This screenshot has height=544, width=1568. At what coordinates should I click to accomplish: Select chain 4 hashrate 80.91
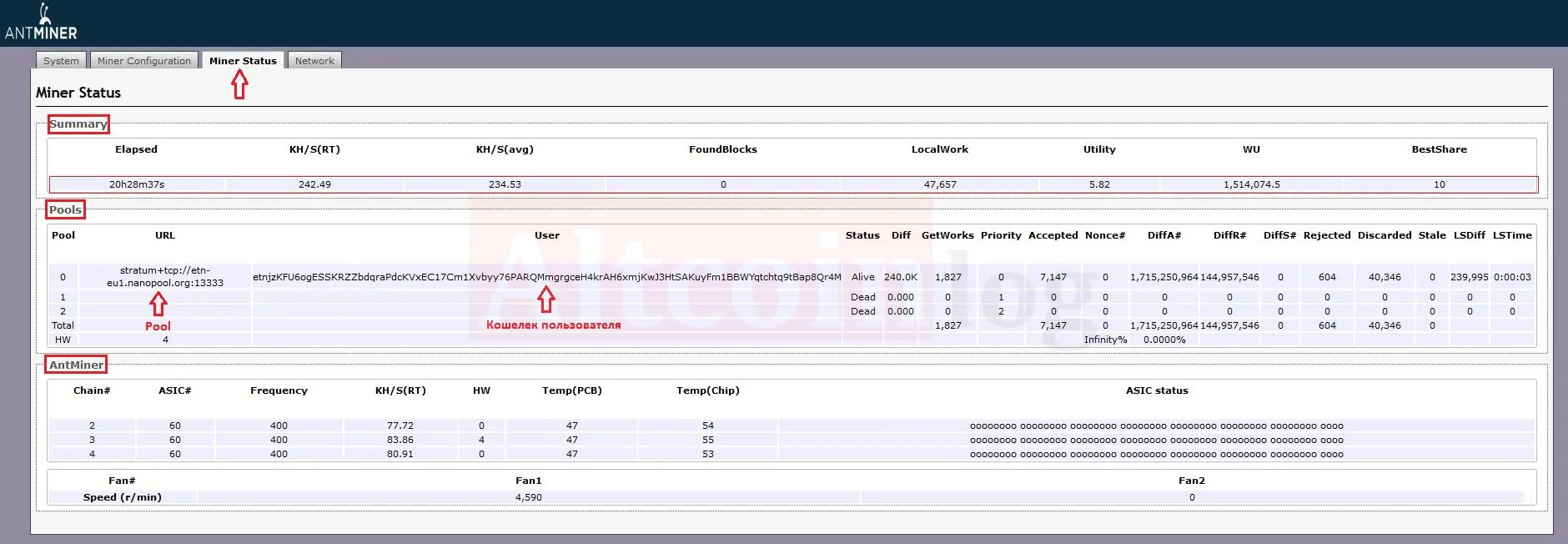pyautogui.click(x=400, y=454)
